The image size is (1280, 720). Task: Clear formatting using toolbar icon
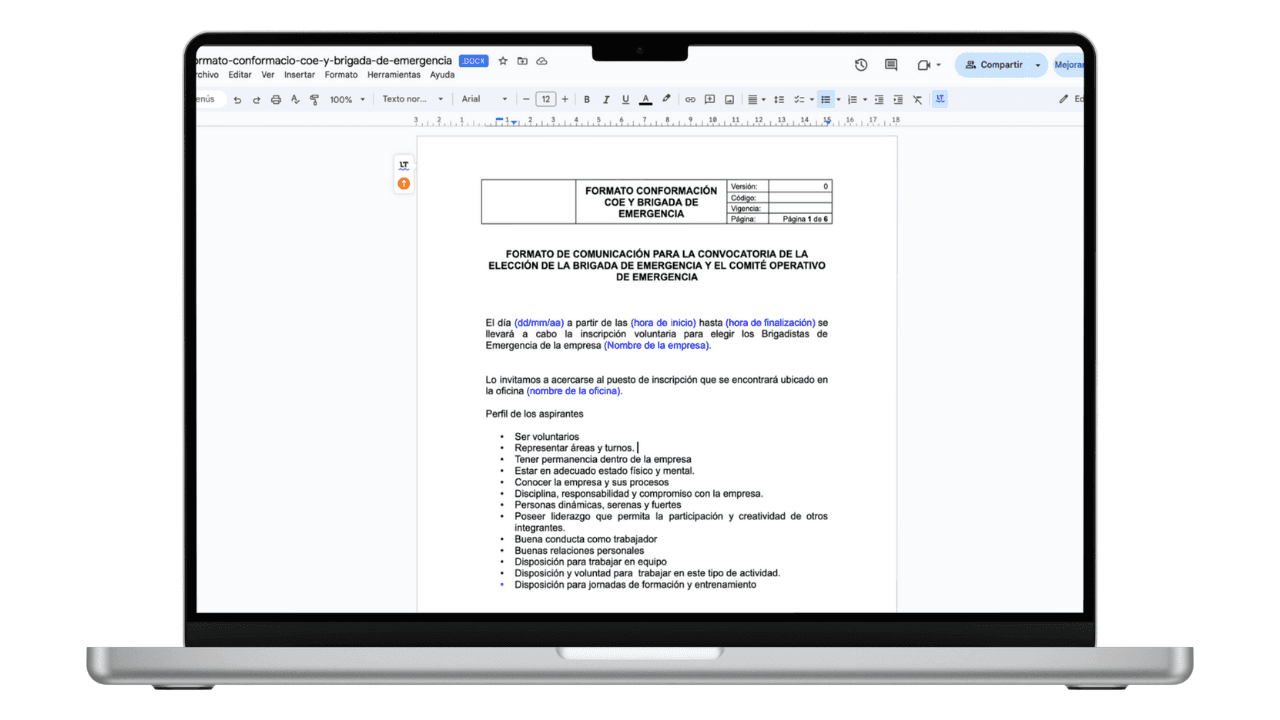click(x=916, y=99)
